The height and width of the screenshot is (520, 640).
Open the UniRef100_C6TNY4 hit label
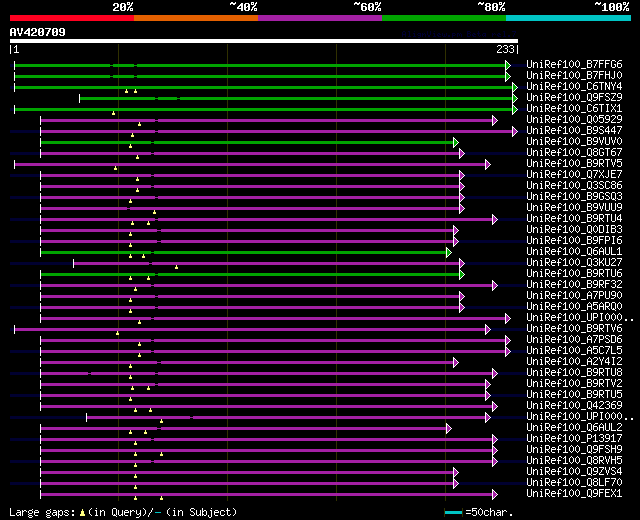[x=574, y=87]
